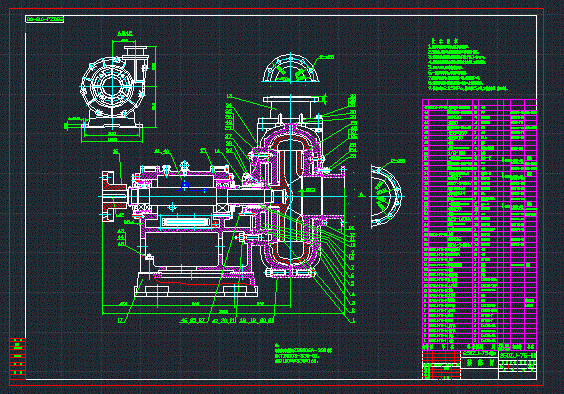Click the title block at the bottom right
This screenshot has width=564, height=394.
[479, 365]
